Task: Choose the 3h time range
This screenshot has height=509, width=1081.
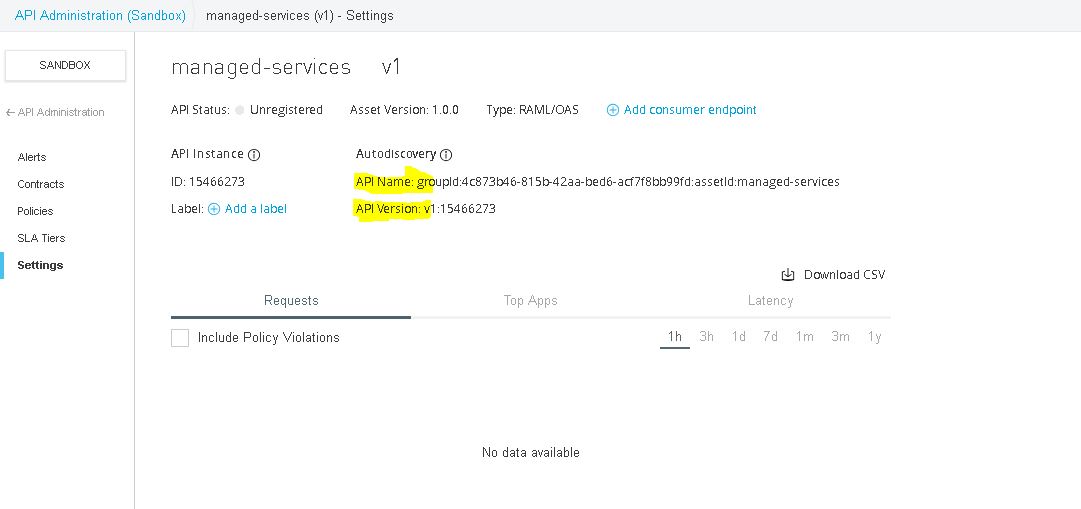Action: click(x=706, y=337)
